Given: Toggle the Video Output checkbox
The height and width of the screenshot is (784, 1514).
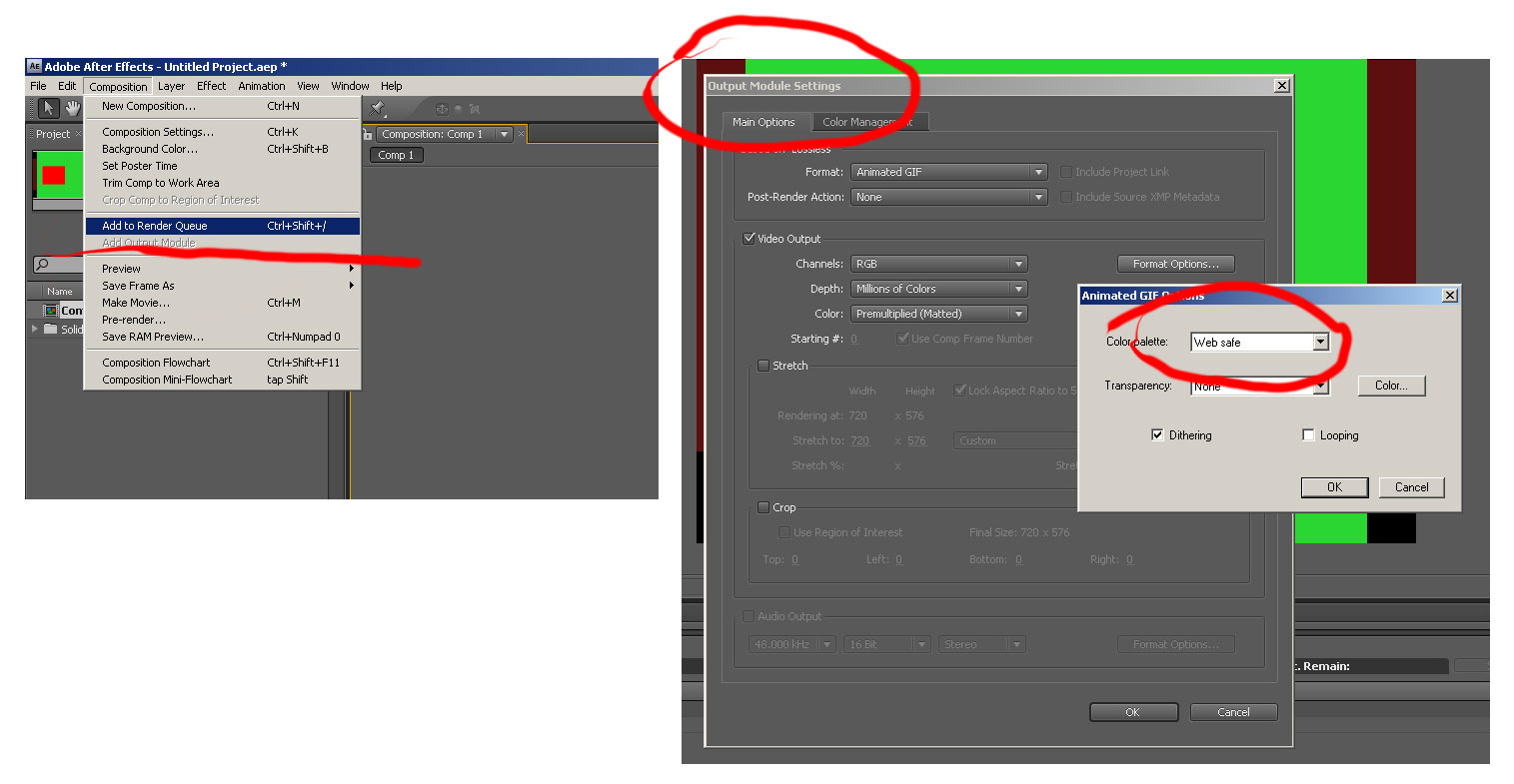Looking at the screenshot, I should 749,239.
